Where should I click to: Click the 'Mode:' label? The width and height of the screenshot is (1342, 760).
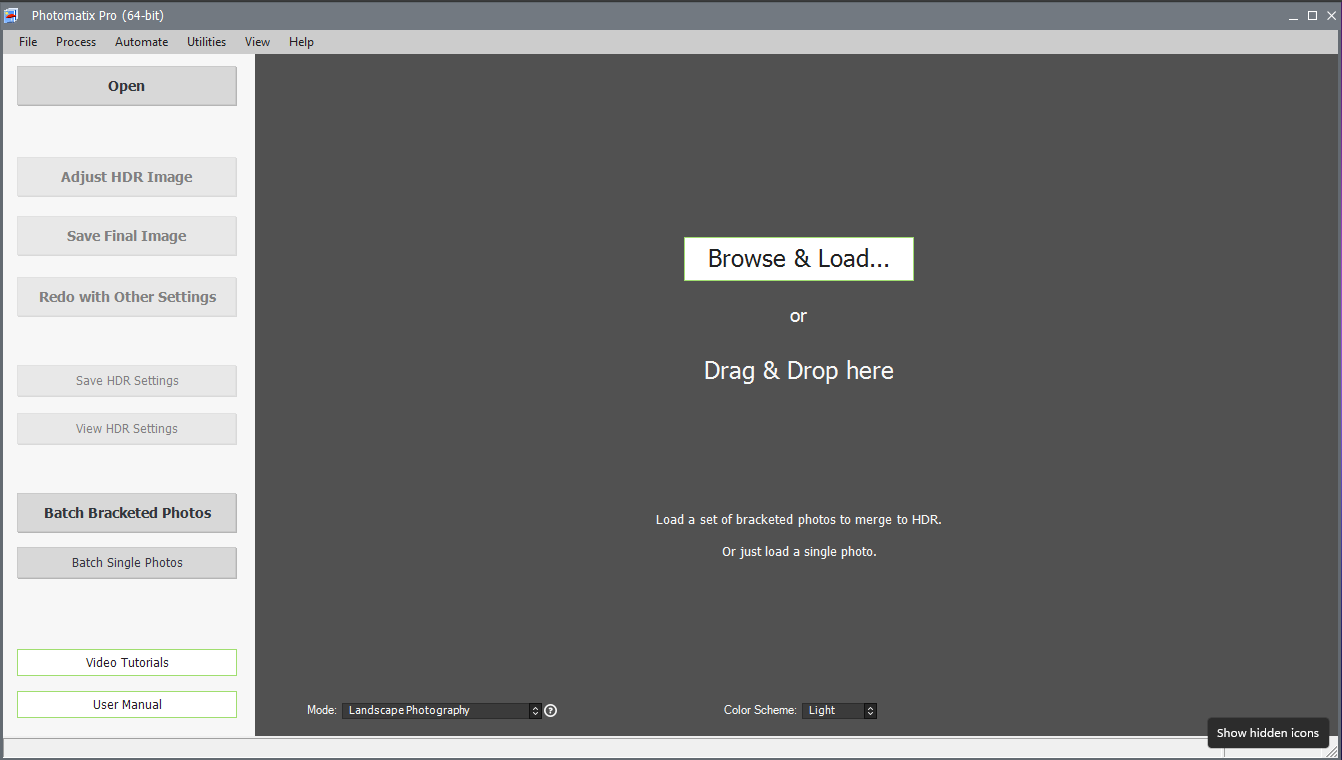322,711
